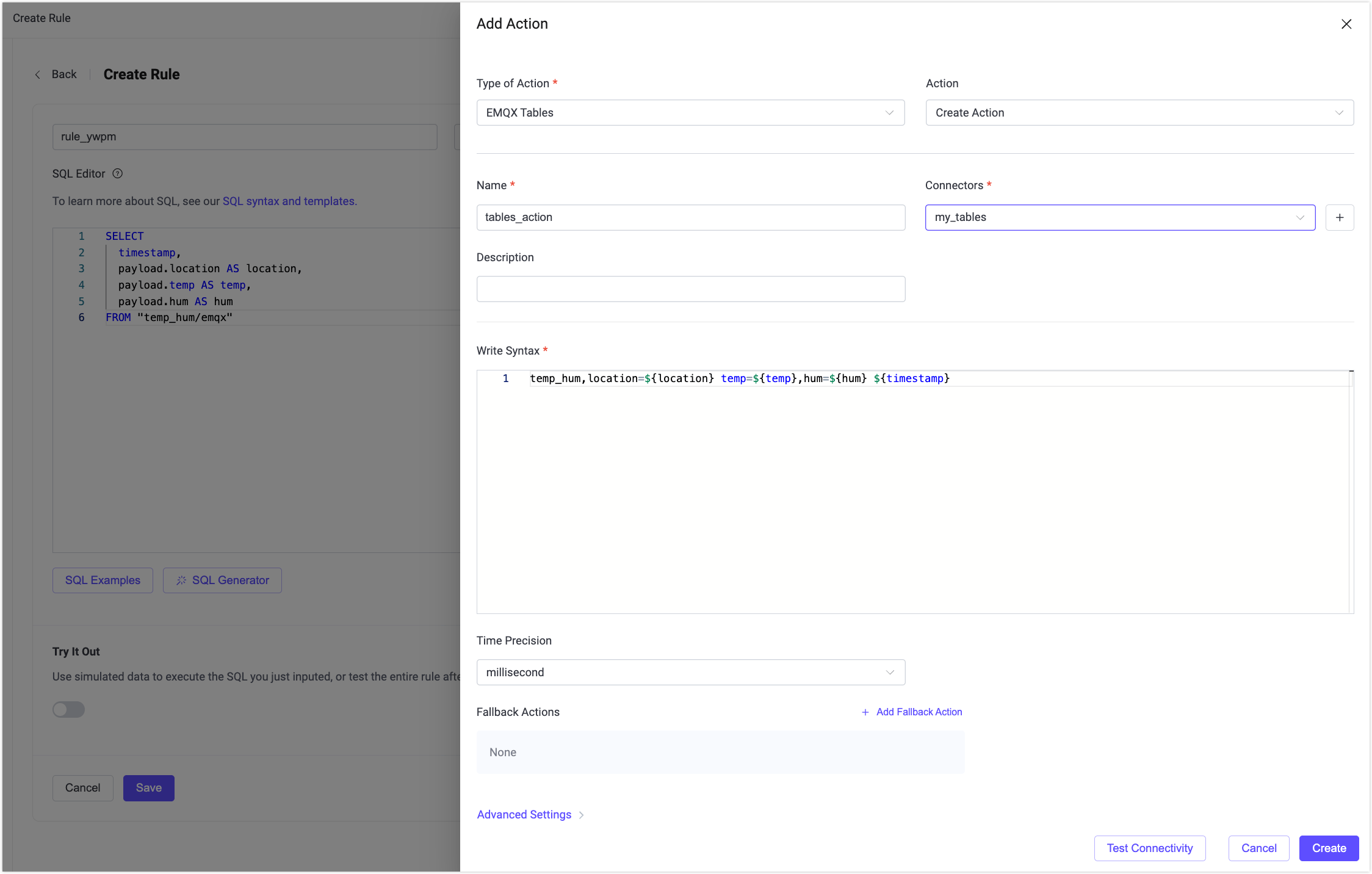Open the Type of Action dropdown
1372x874 pixels.
pyautogui.click(x=690, y=113)
